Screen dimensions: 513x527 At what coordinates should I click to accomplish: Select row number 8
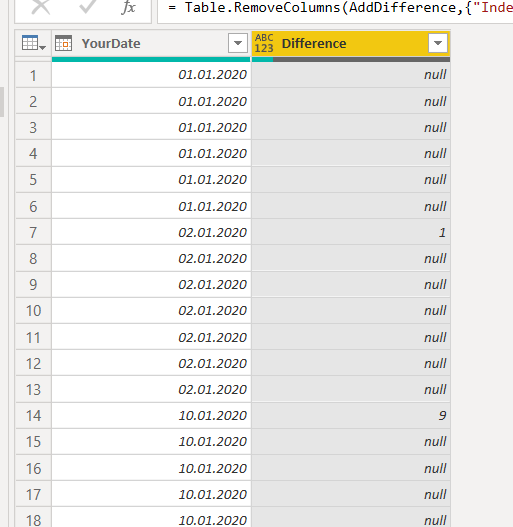(x=33, y=258)
